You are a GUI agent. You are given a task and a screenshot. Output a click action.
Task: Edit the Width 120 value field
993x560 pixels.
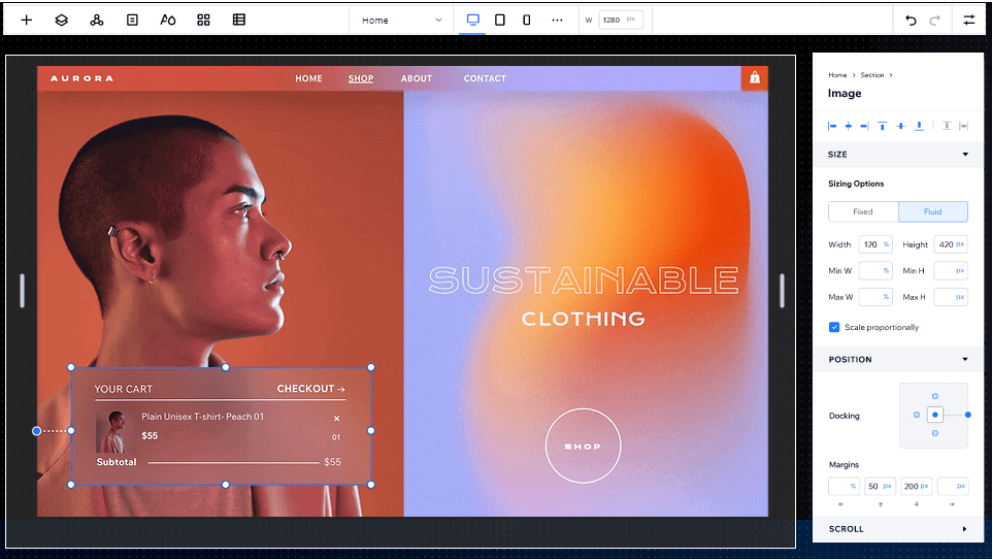(875, 245)
